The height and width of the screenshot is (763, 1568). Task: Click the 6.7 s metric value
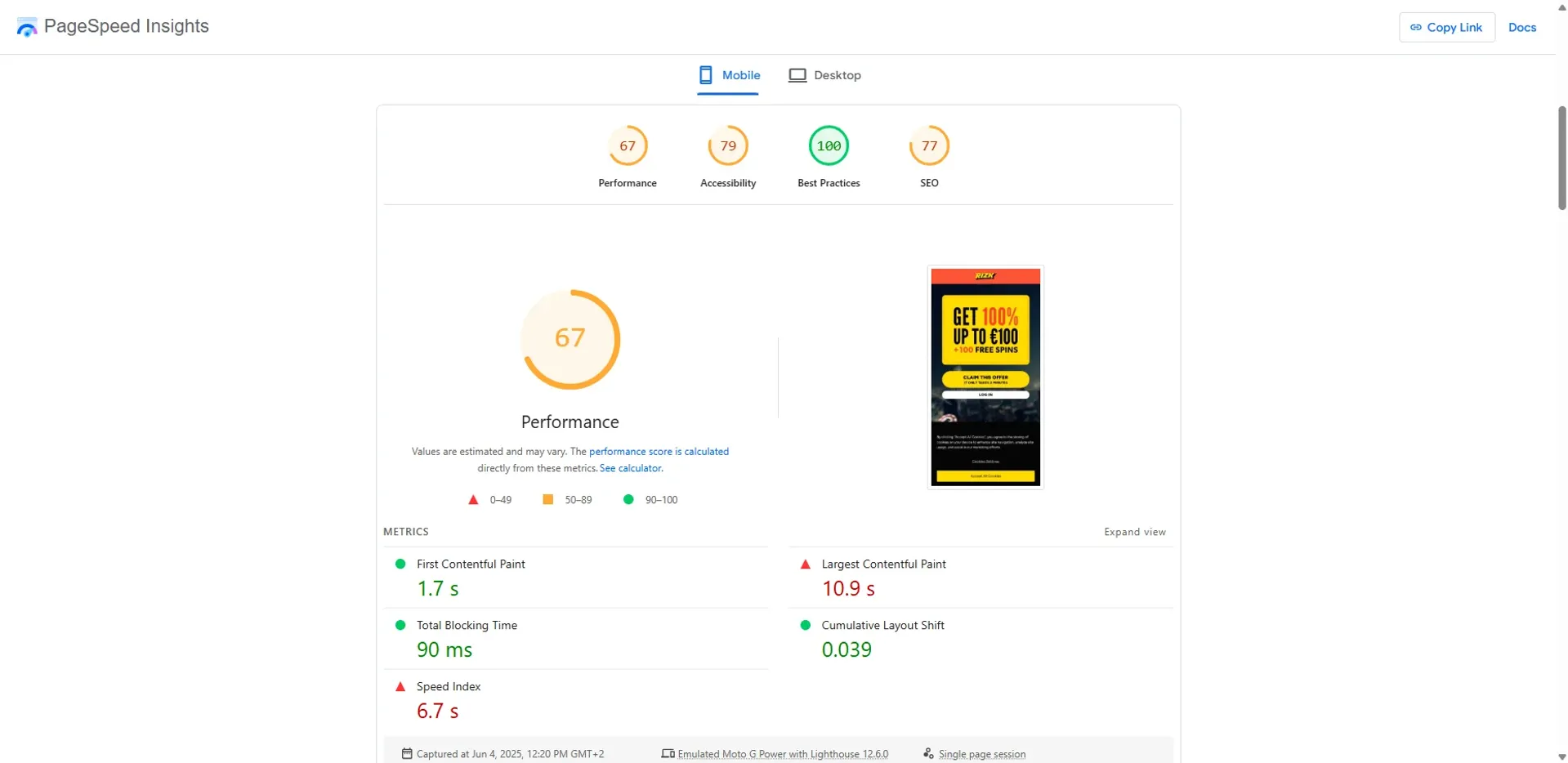click(438, 711)
